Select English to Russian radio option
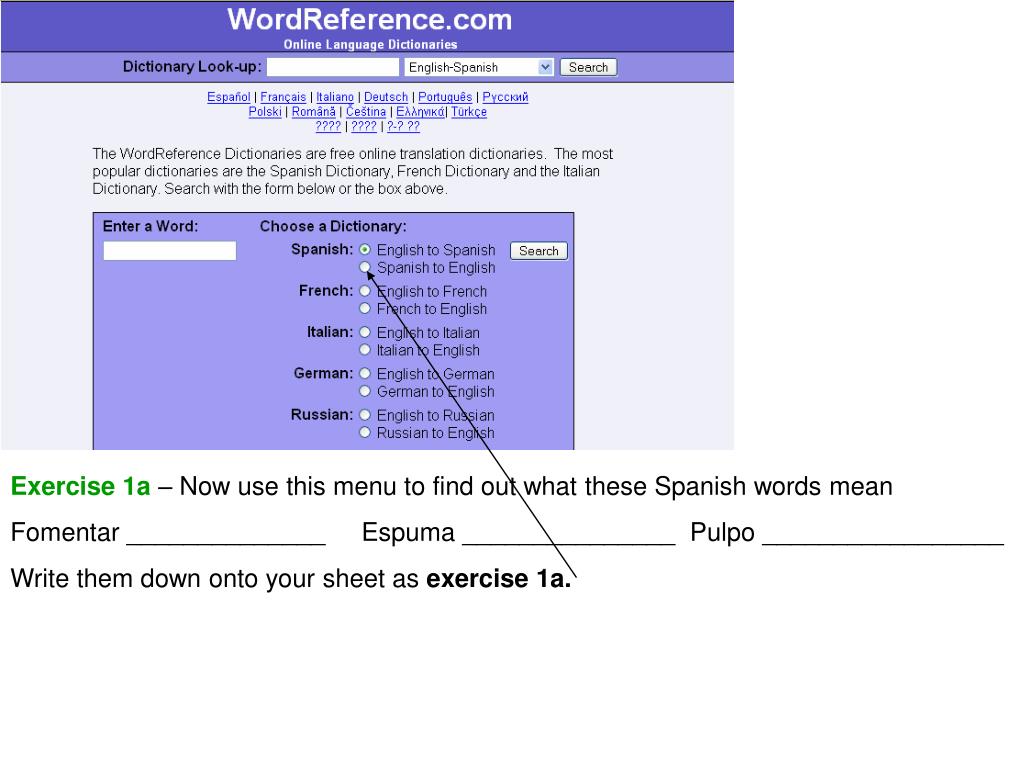Screen dimensions: 1024x768 click(x=365, y=414)
